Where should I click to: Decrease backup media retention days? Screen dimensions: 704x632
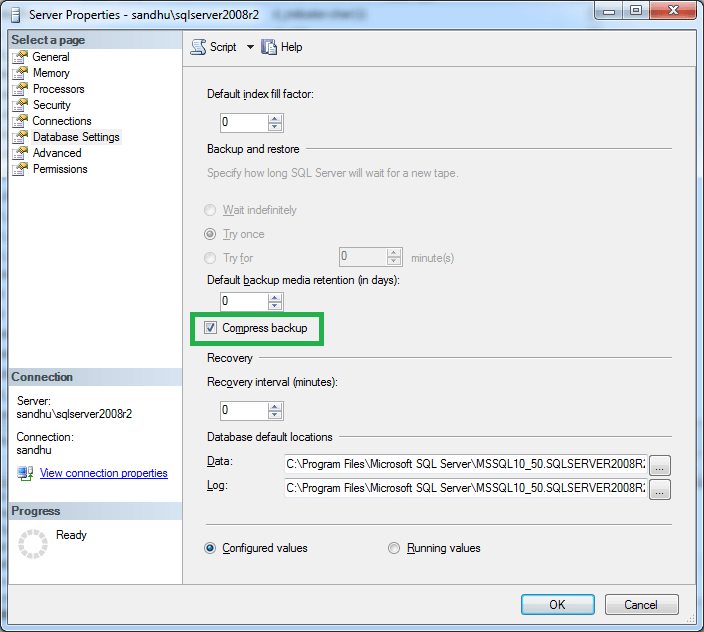tap(275, 306)
